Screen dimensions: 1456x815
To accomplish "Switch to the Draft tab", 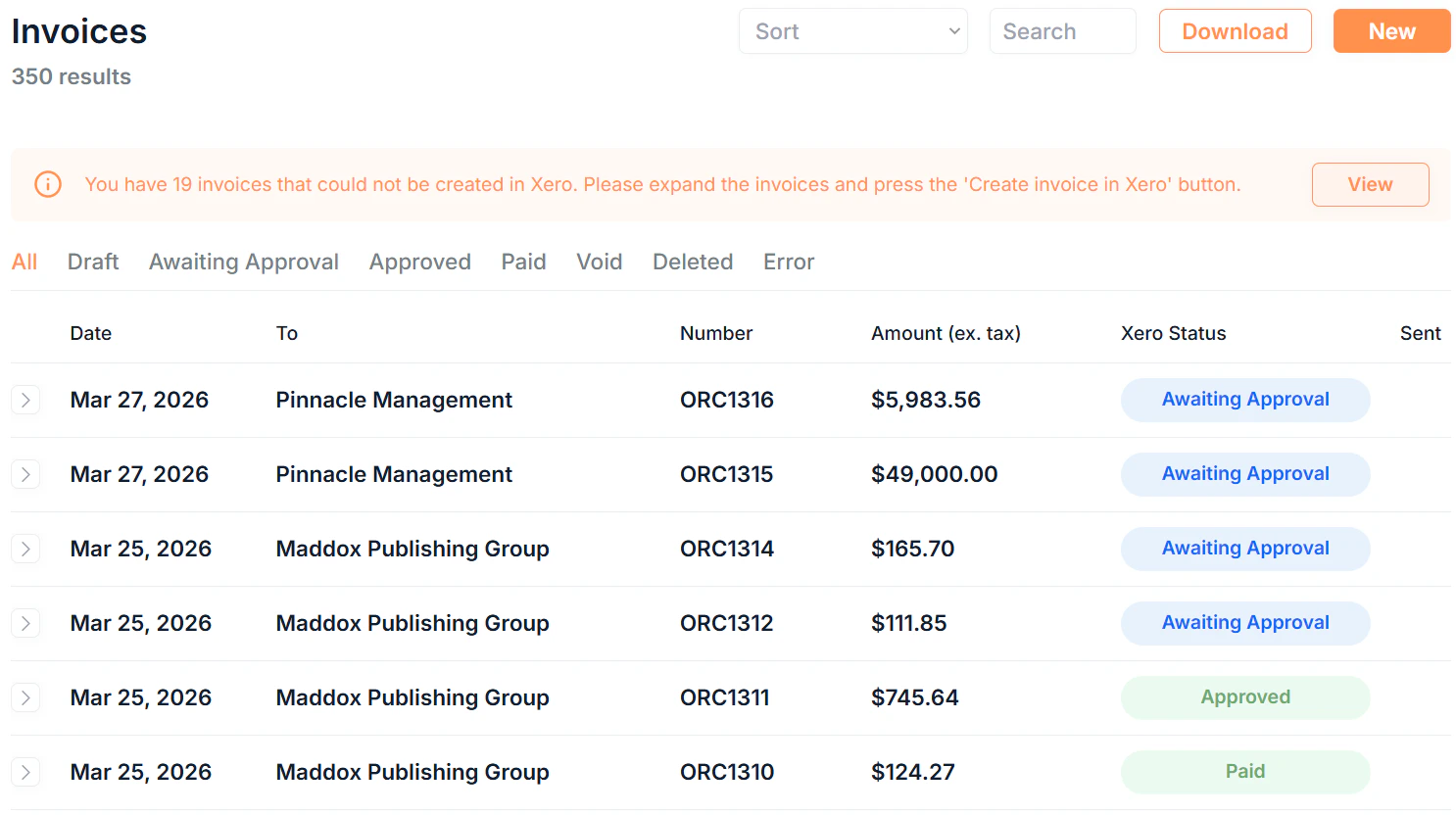I will [x=92, y=262].
